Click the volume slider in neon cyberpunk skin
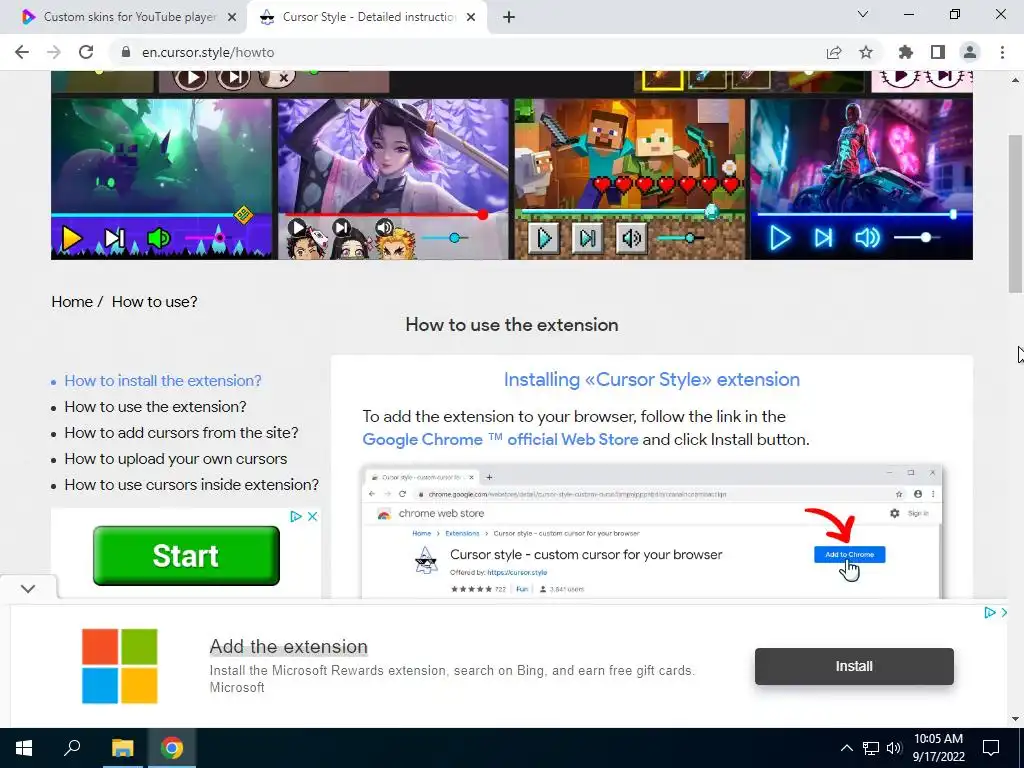Viewport: 1024px width, 768px height. 917,238
